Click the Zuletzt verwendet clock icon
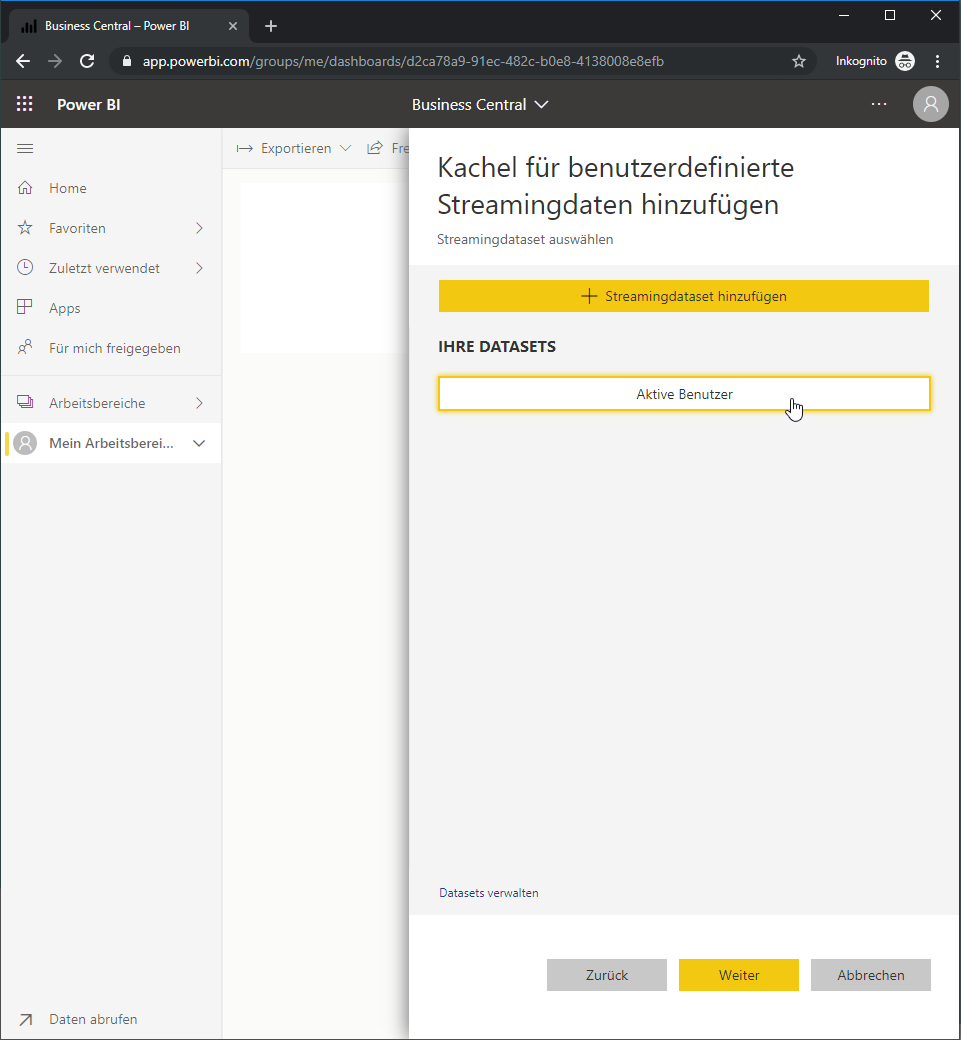Screen dimensions: 961x1040 25,268
